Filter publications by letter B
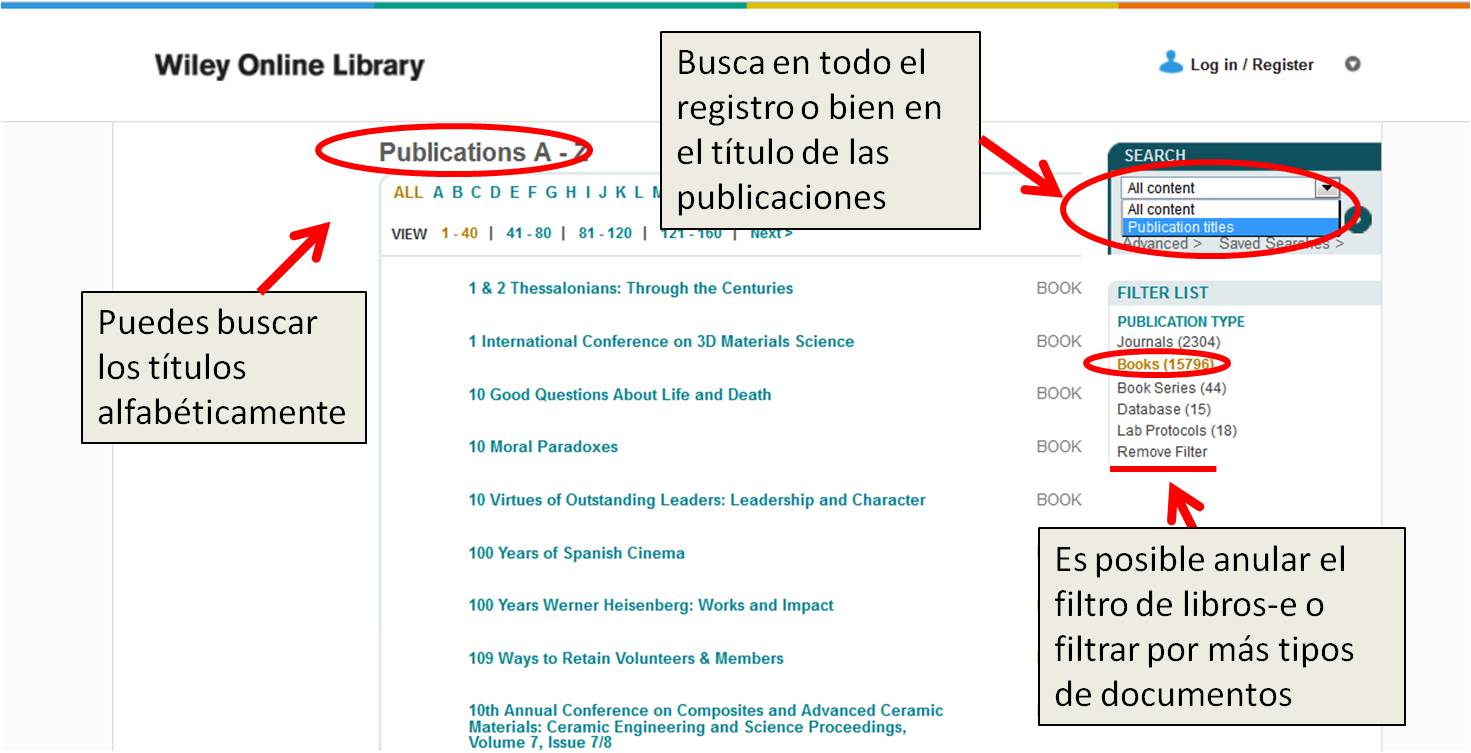The height and width of the screenshot is (753, 1471). pyautogui.click(x=457, y=193)
